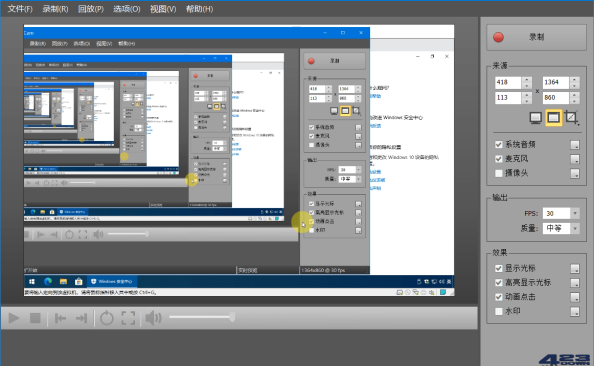This screenshot has width=594, height=366.
Task: Jump to start with the skip-back icon
Action: coord(60,318)
